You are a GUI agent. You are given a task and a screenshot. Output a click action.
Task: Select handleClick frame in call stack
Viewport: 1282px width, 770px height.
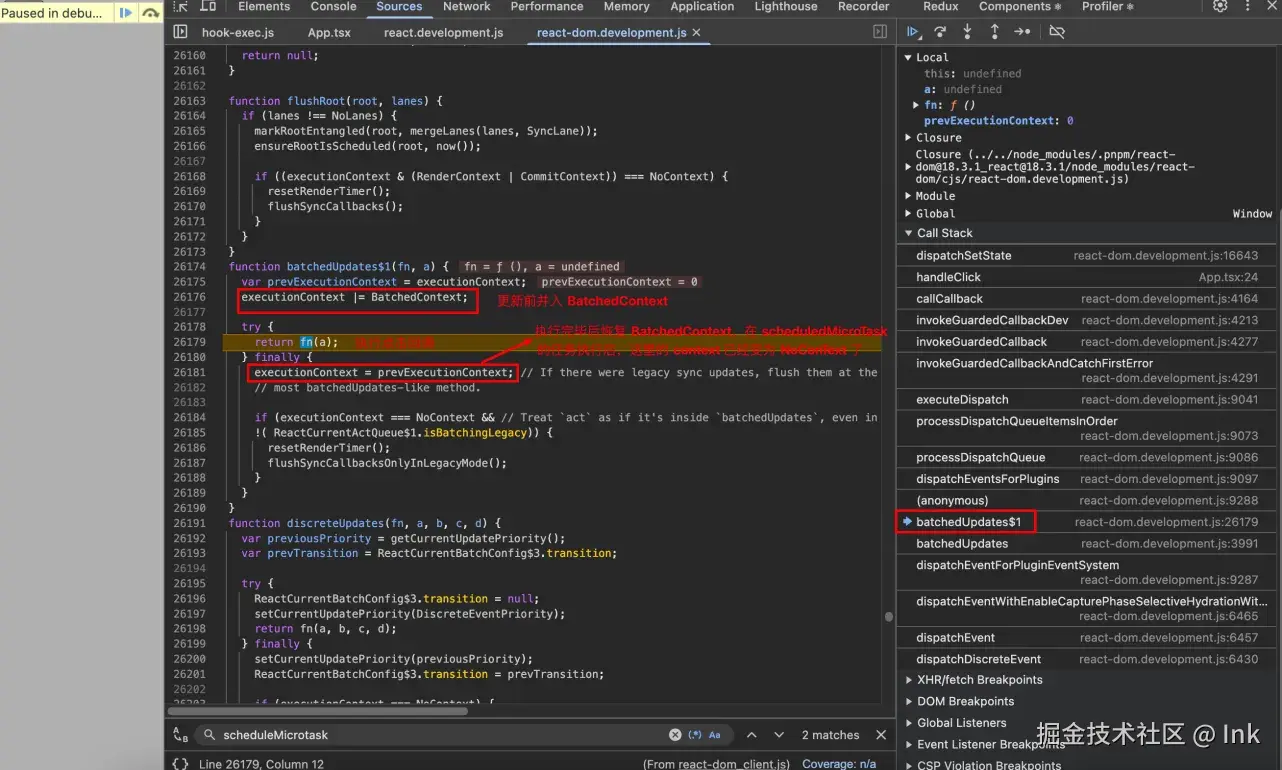click(x=948, y=277)
